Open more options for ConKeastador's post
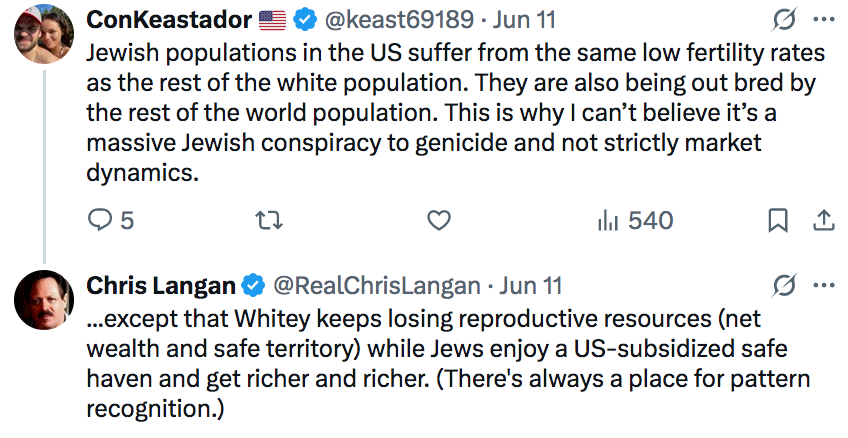This screenshot has height=438, width=848. click(x=823, y=20)
